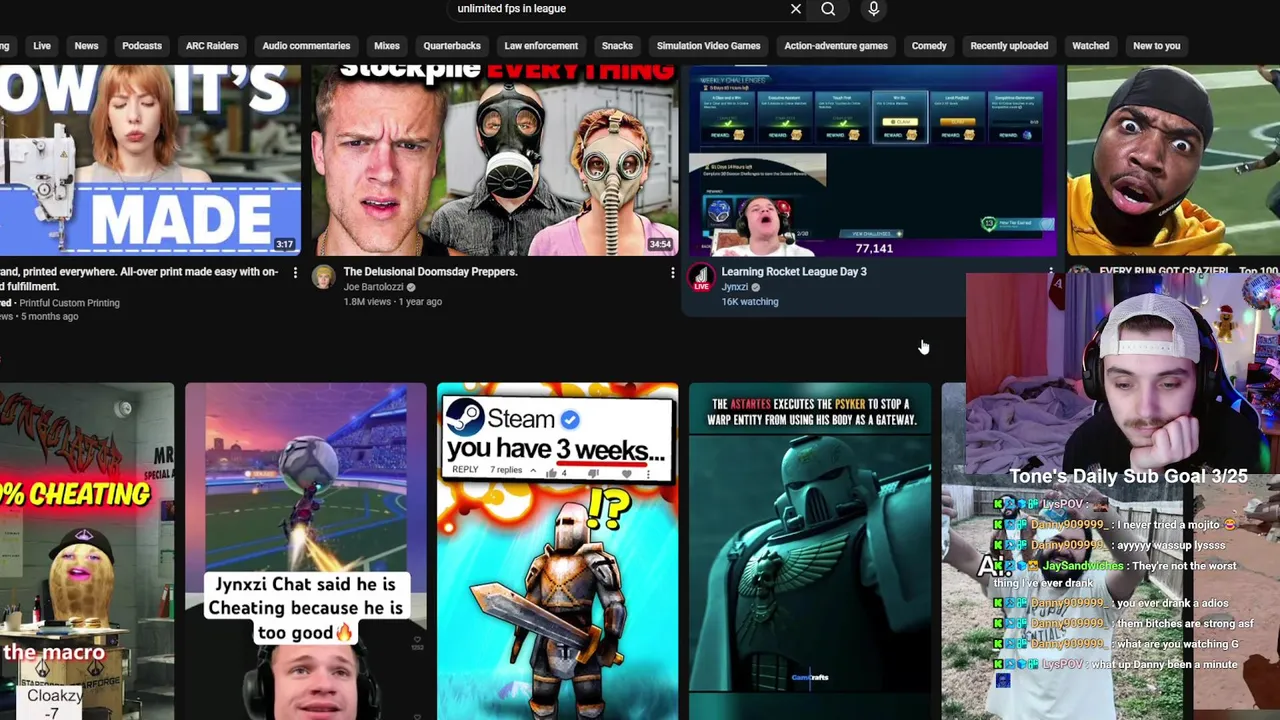Screen dimensions: 1280x720
Task: Open the Steam 'you have 3 weeks' short
Action: (557, 551)
